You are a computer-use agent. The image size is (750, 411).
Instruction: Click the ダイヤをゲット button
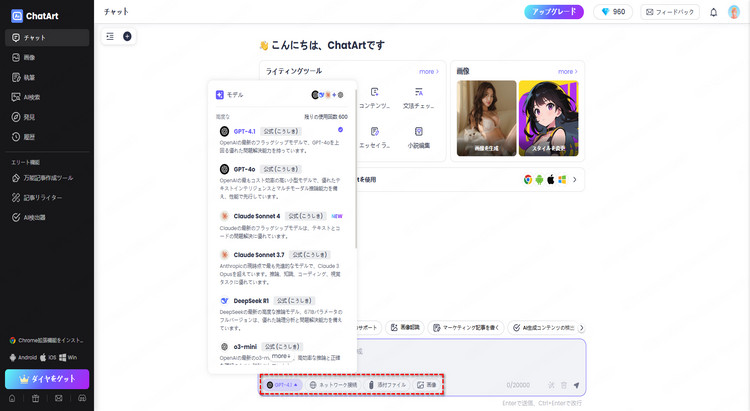coord(47,379)
